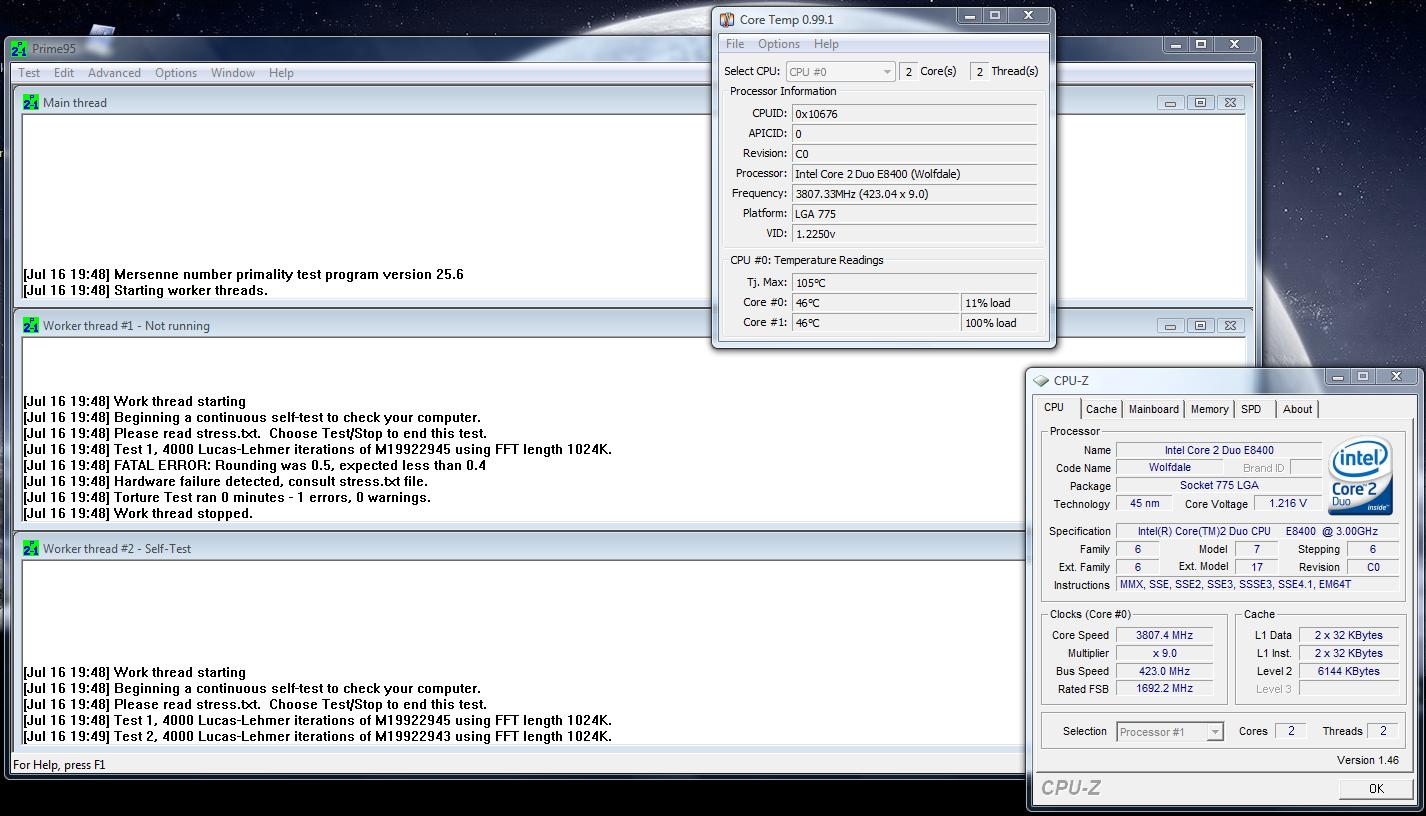
Task: Open the Window menu in Prime95
Action: tap(232, 73)
